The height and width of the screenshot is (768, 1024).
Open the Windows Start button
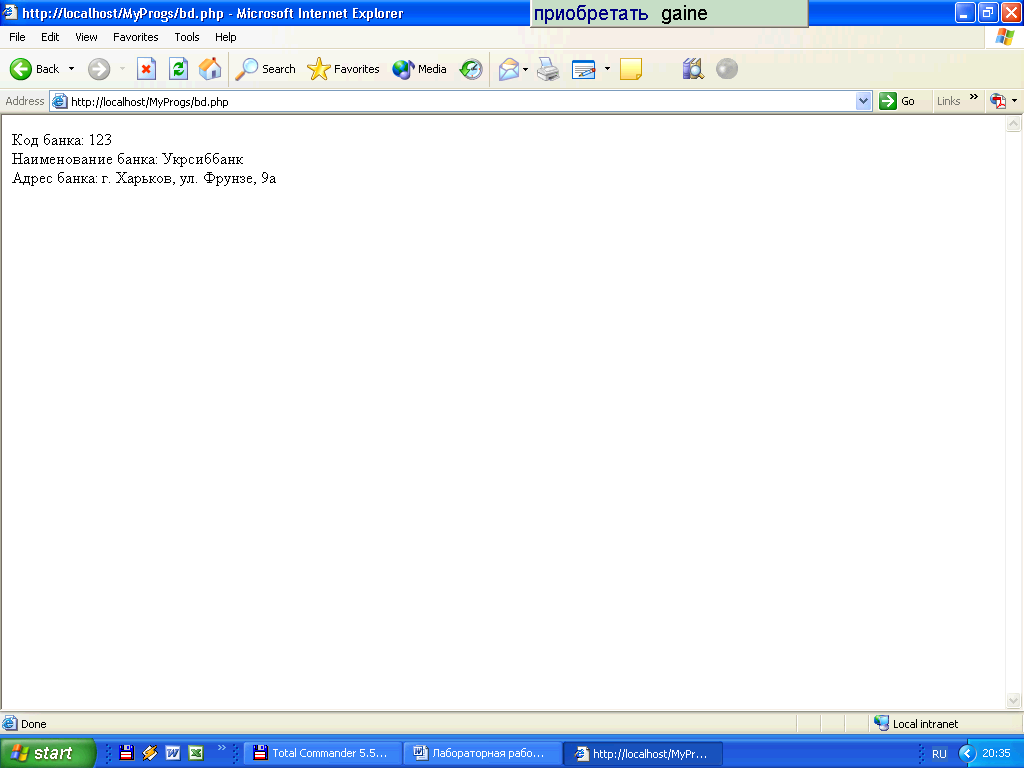[x=48, y=753]
